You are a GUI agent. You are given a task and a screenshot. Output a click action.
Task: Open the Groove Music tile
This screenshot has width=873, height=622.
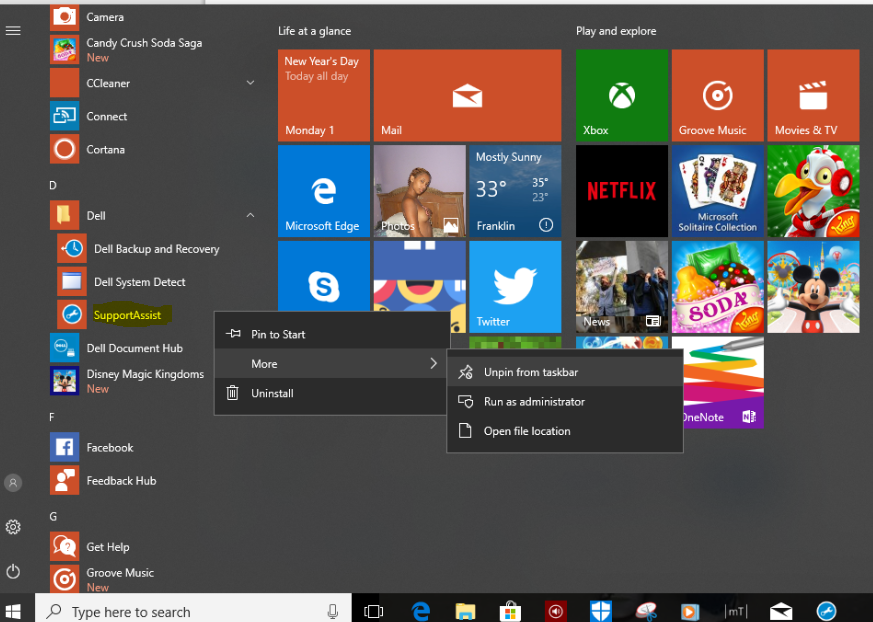pos(717,95)
